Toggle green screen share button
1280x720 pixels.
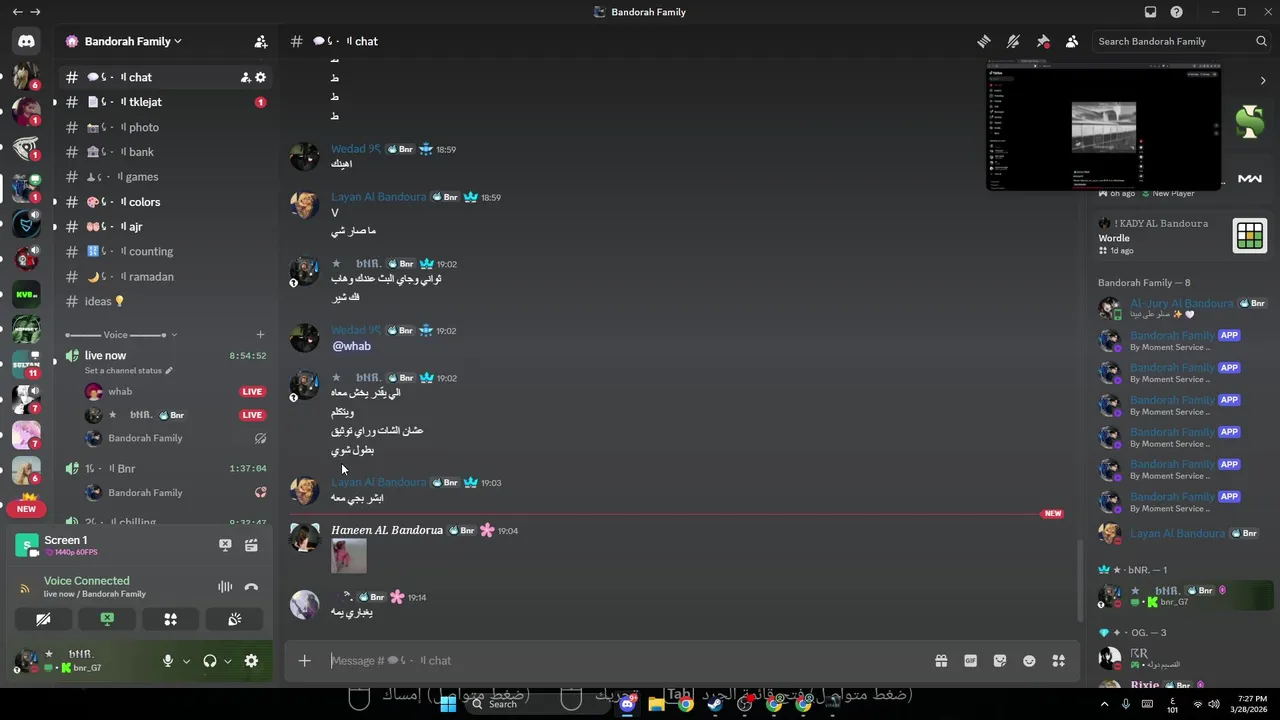(x=107, y=619)
